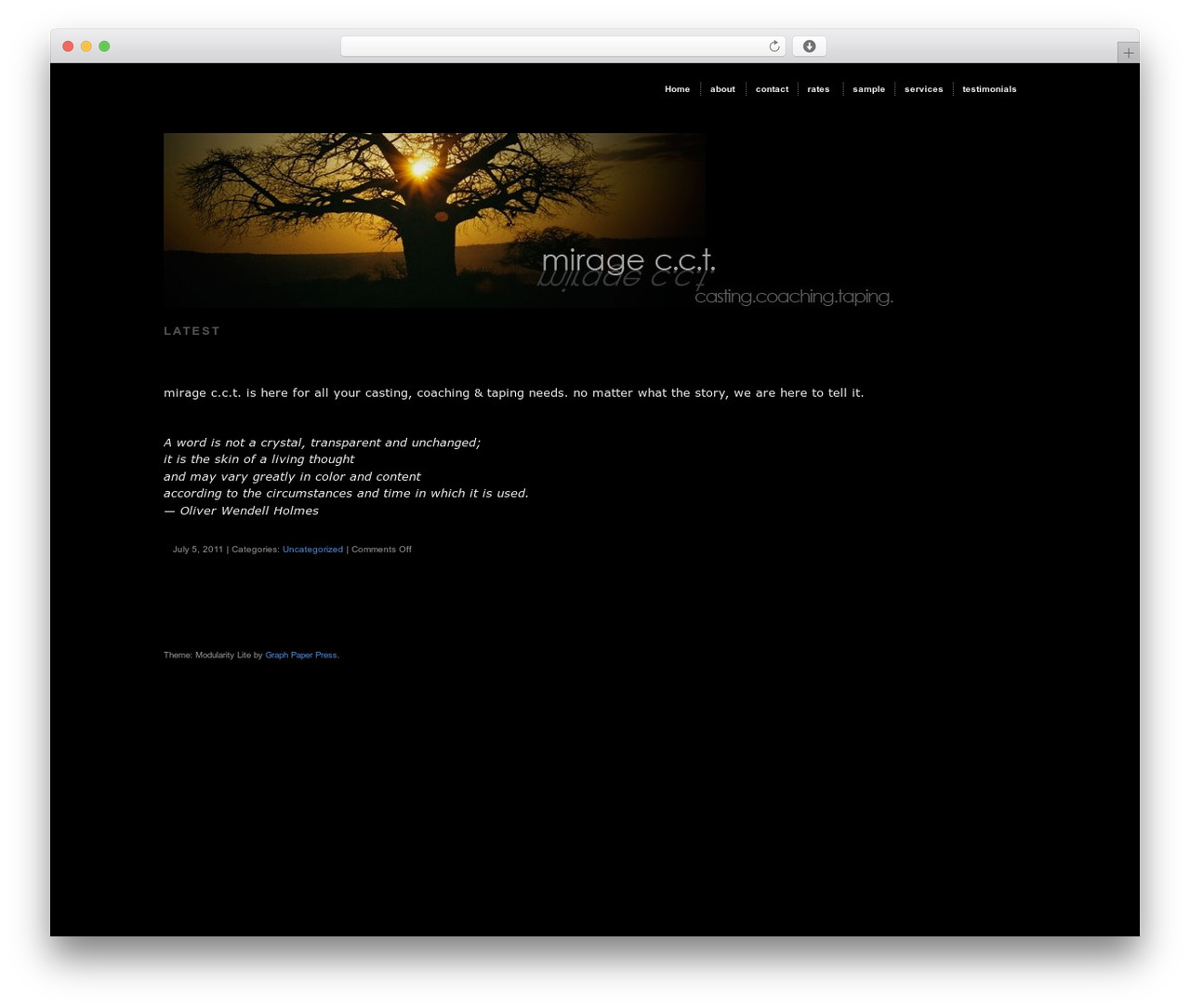Image resolution: width=1190 pixels, height=1008 pixels.
Task: Click 'Theme: Modularity Lite by' footer text
Action: click(x=213, y=656)
